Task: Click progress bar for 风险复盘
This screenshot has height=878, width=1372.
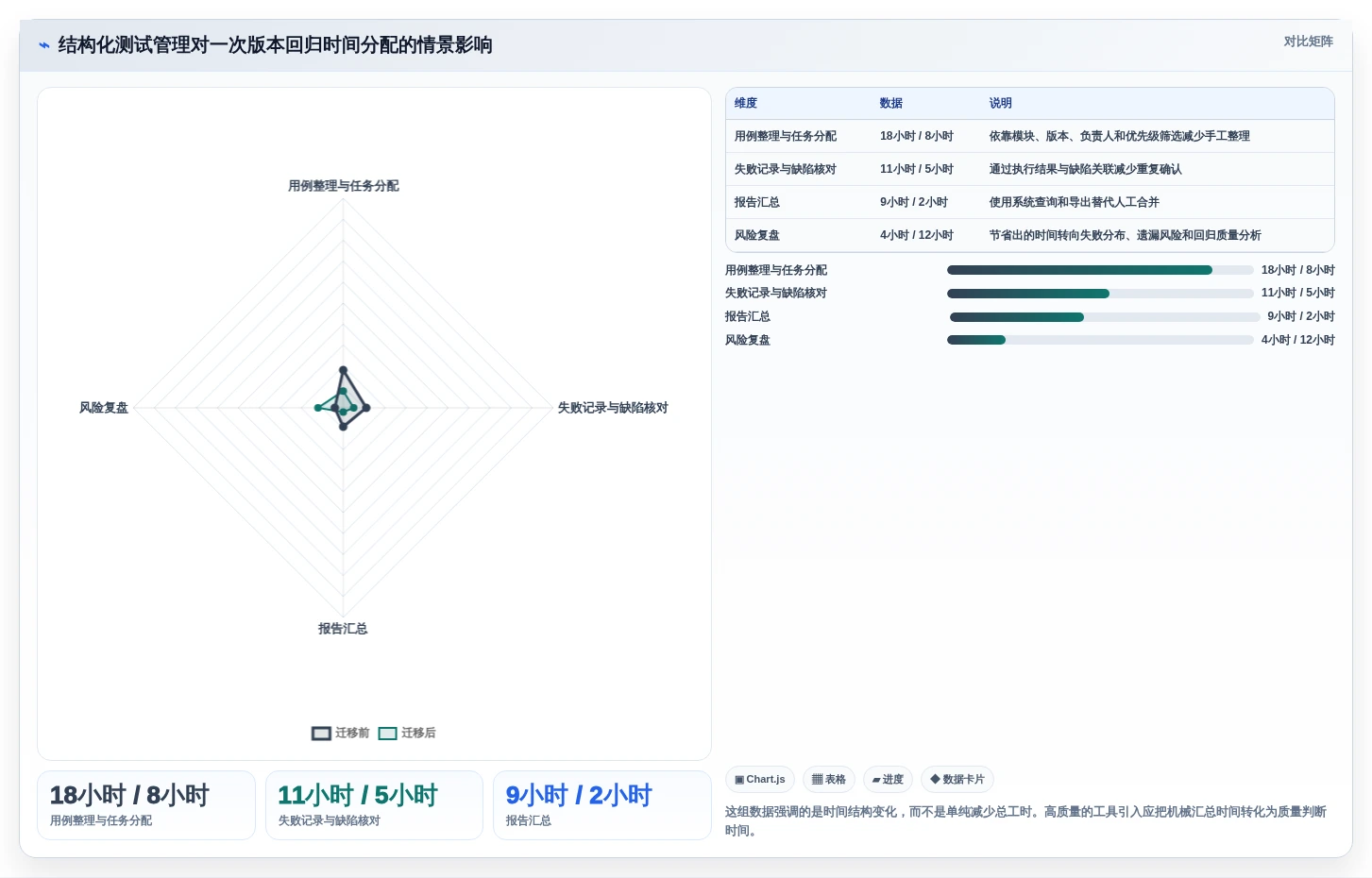Action: click(1100, 340)
